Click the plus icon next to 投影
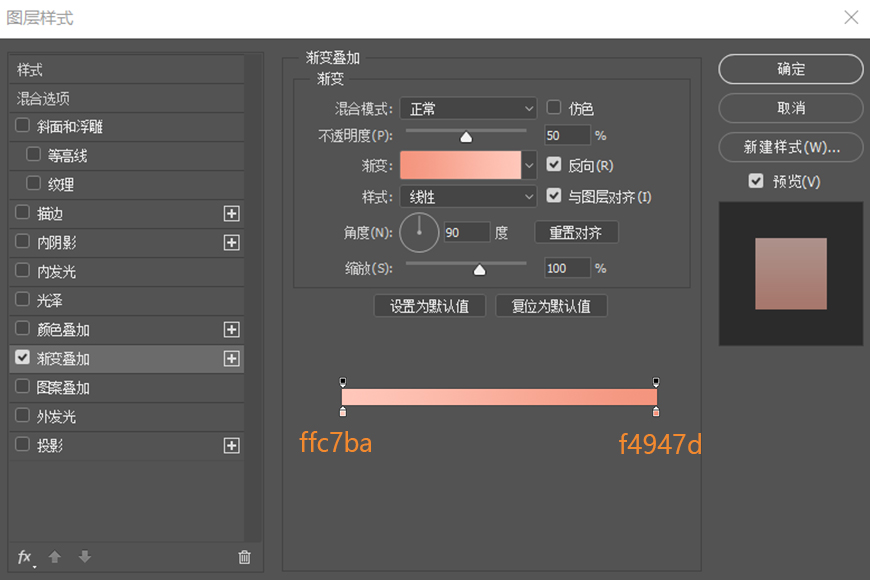The height and width of the screenshot is (580, 870). (x=231, y=444)
